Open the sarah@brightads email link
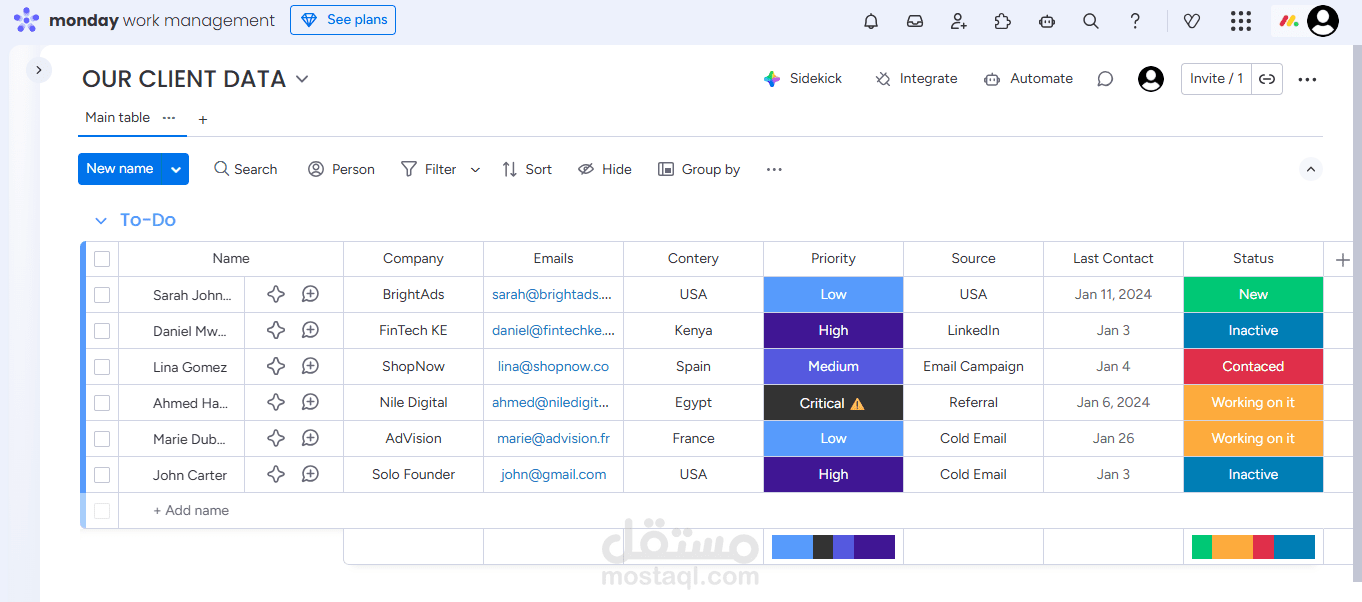The image size is (1362, 602). pos(552,295)
